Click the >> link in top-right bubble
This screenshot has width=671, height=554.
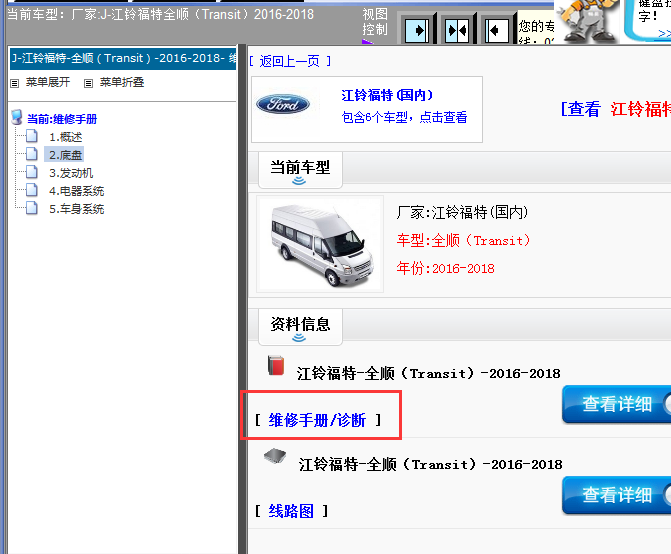pyautogui.click(x=664, y=33)
